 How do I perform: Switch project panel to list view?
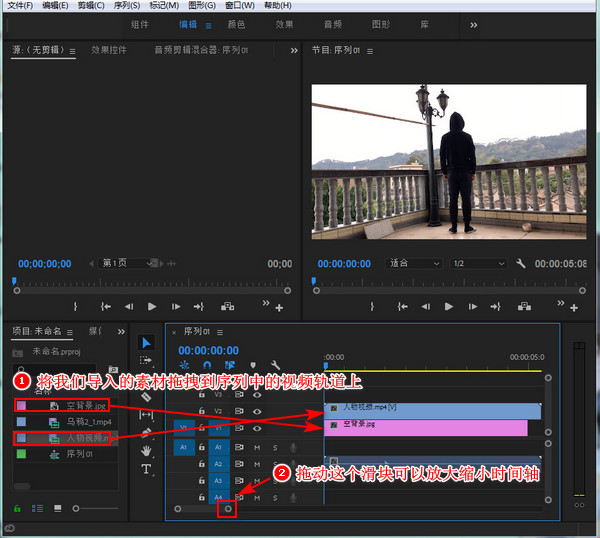(x=38, y=508)
